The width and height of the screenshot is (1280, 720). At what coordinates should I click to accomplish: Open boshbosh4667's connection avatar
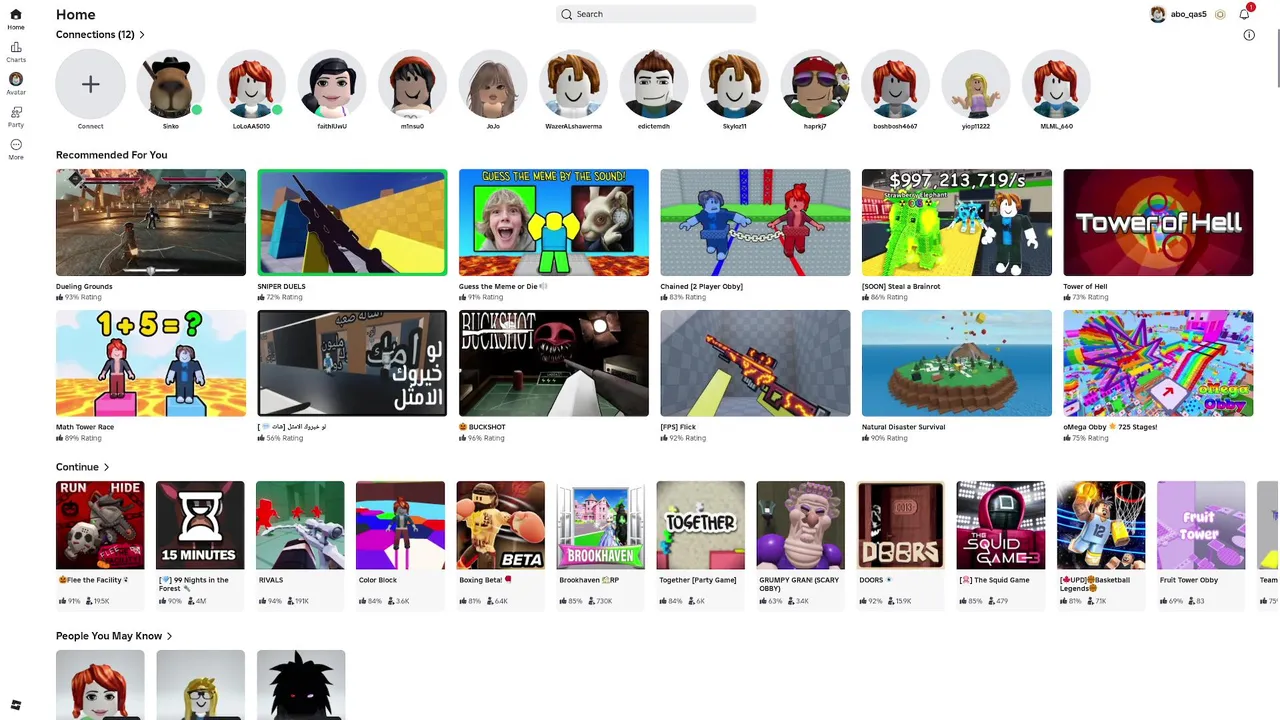point(895,84)
